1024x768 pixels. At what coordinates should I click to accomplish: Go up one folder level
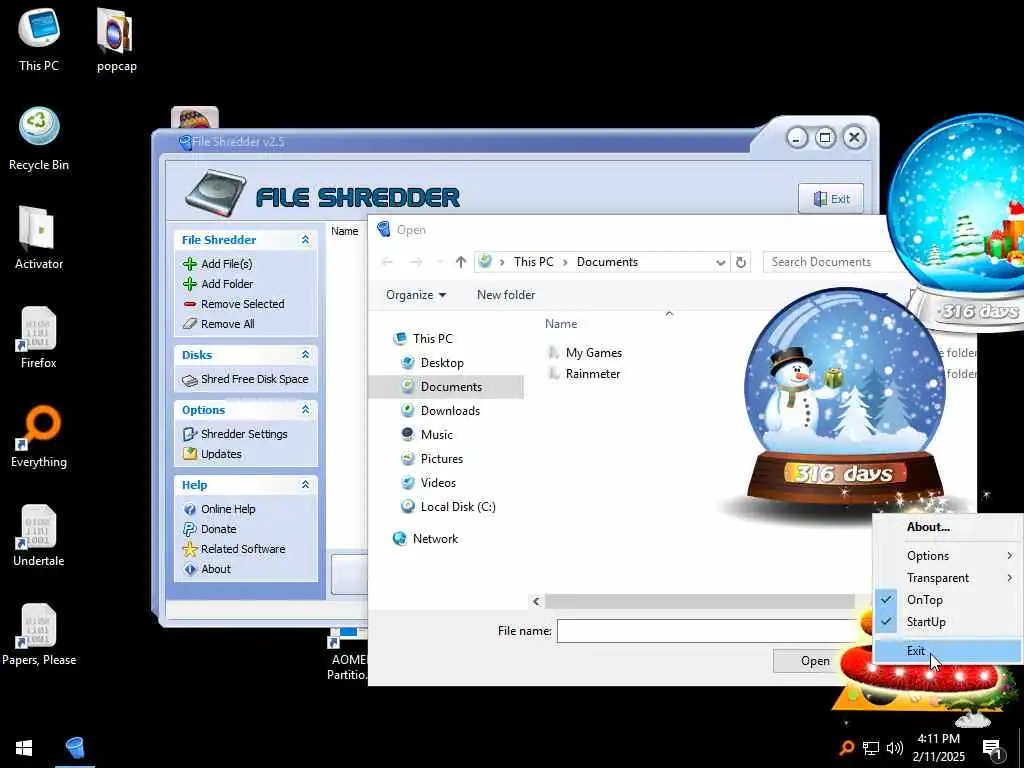pyautogui.click(x=461, y=262)
